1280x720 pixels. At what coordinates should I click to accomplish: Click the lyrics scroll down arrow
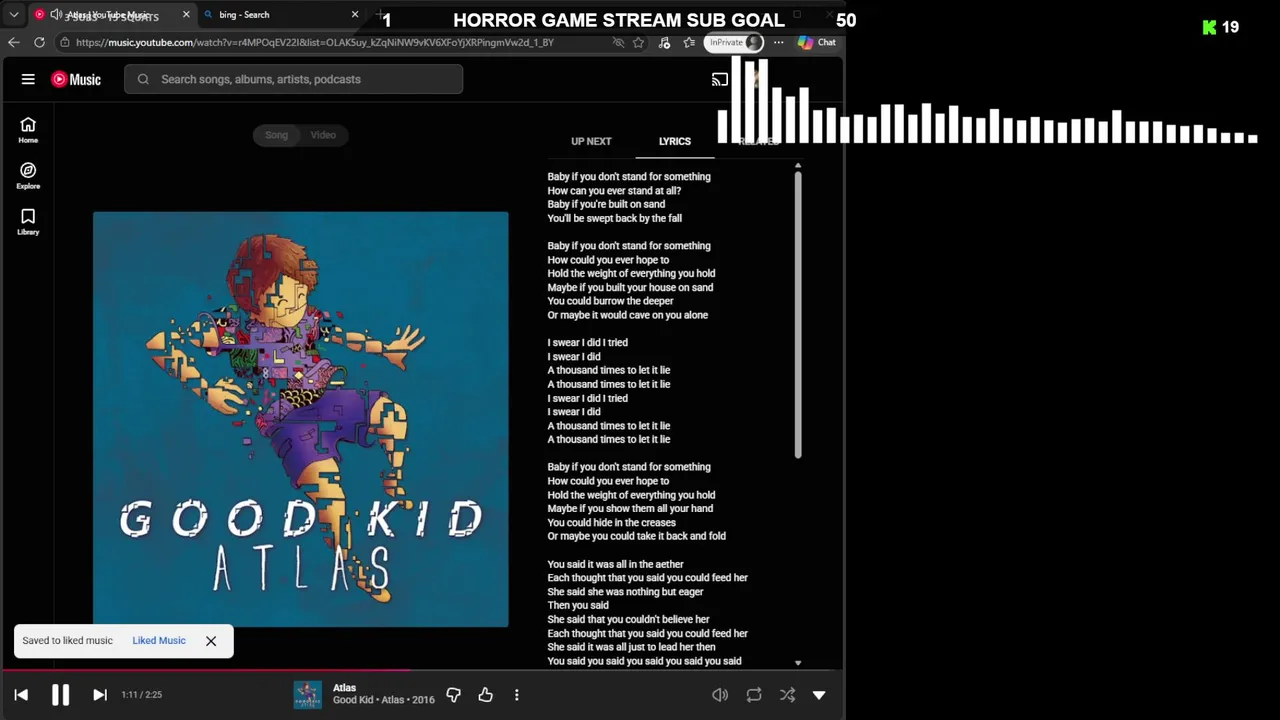[798, 663]
